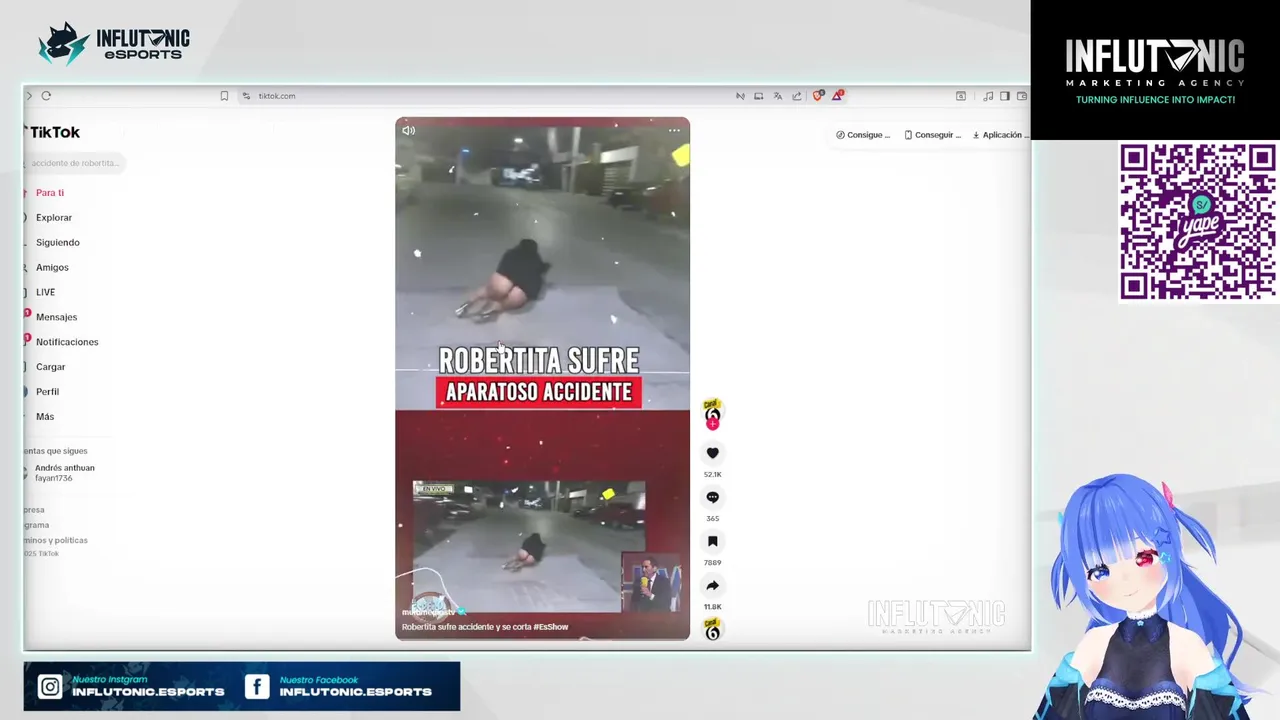1280x720 pixels.
Task: Open picture-in-picture icon in address bar
Action: (758, 96)
